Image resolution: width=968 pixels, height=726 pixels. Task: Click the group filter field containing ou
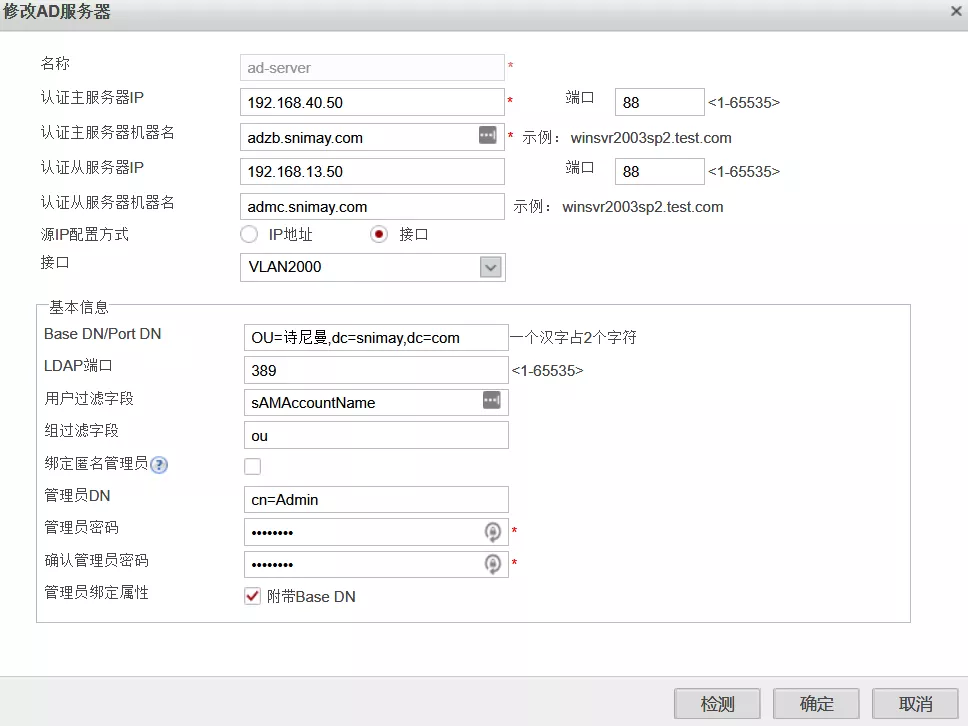[x=375, y=435]
